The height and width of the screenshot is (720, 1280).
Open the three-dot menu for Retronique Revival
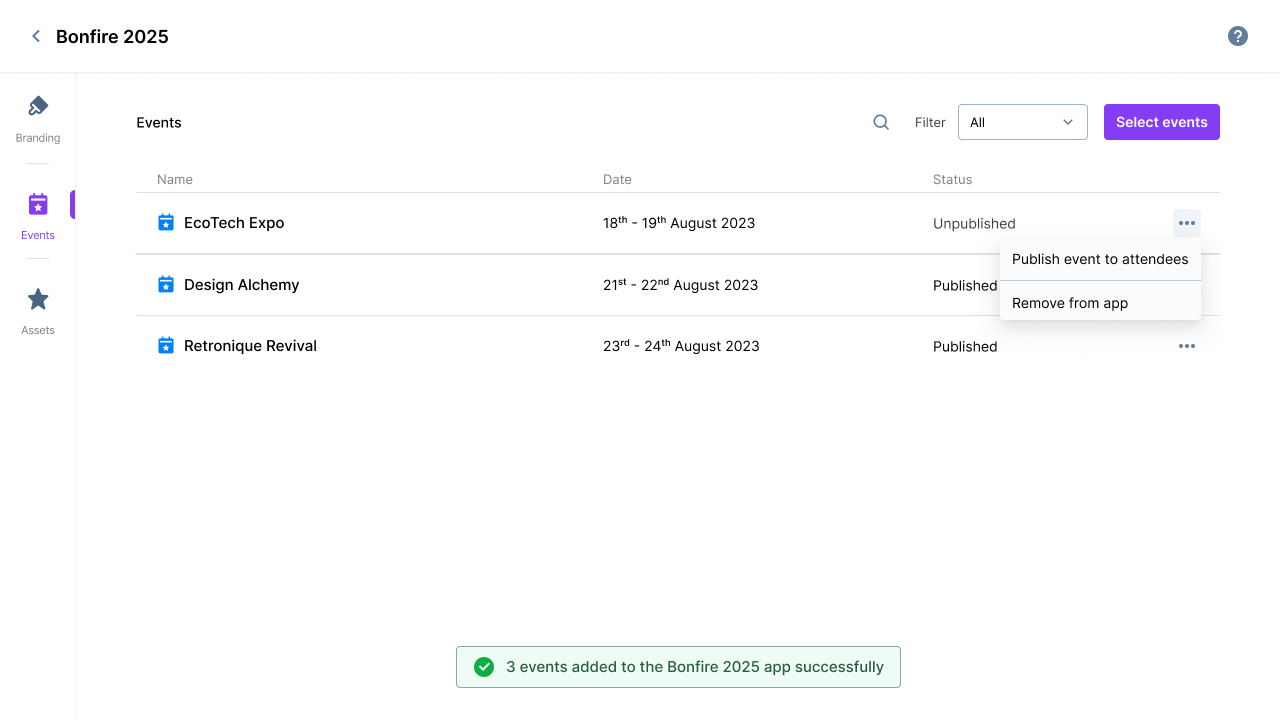(1187, 346)
